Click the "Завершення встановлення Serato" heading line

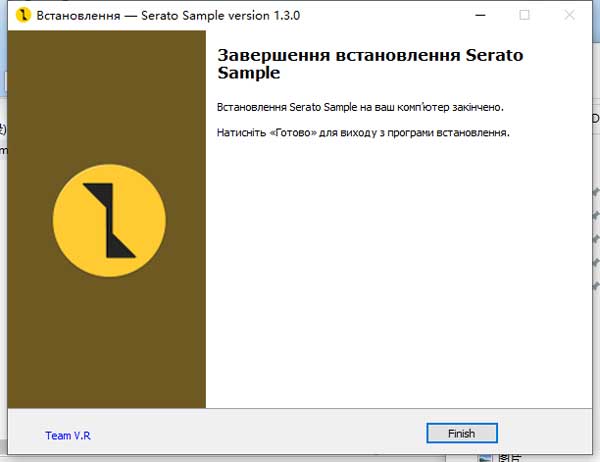click(x=370, y=55)
